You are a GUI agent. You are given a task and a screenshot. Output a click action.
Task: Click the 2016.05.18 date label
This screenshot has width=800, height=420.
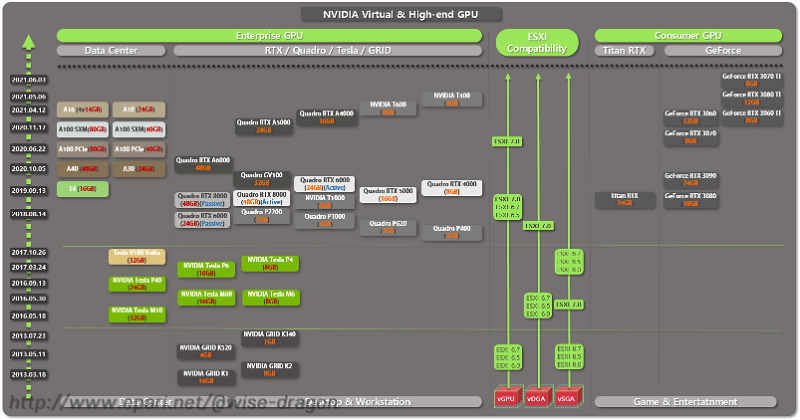[29, 315]
